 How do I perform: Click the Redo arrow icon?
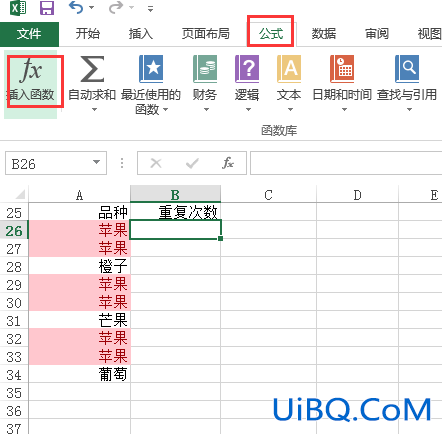coord(116,7)
